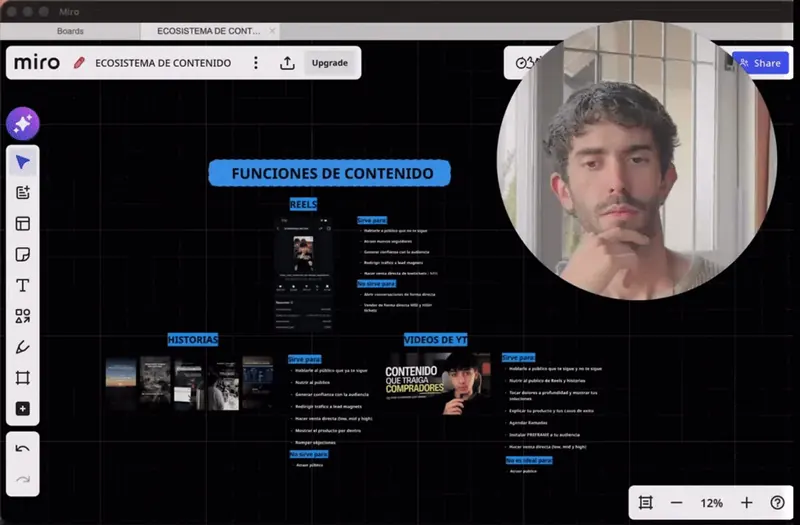
Task: Open the frames list icon bottom right
Action: point(645,503)
